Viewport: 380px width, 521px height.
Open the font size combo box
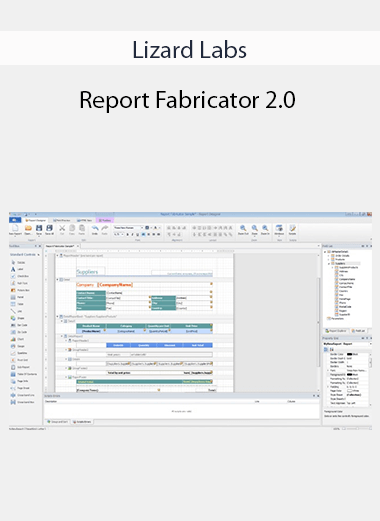point(118,235)
